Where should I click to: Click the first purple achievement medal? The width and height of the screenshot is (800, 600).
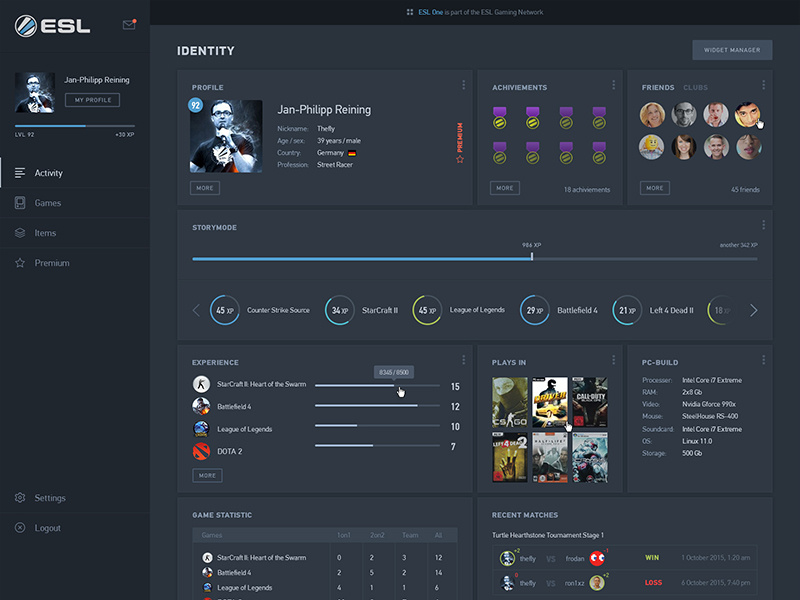499,117
